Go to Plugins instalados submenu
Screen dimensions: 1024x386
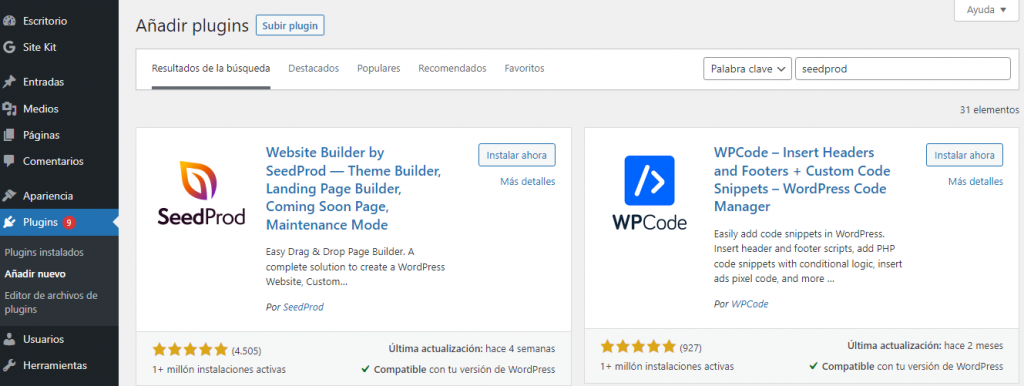(44, 252)
